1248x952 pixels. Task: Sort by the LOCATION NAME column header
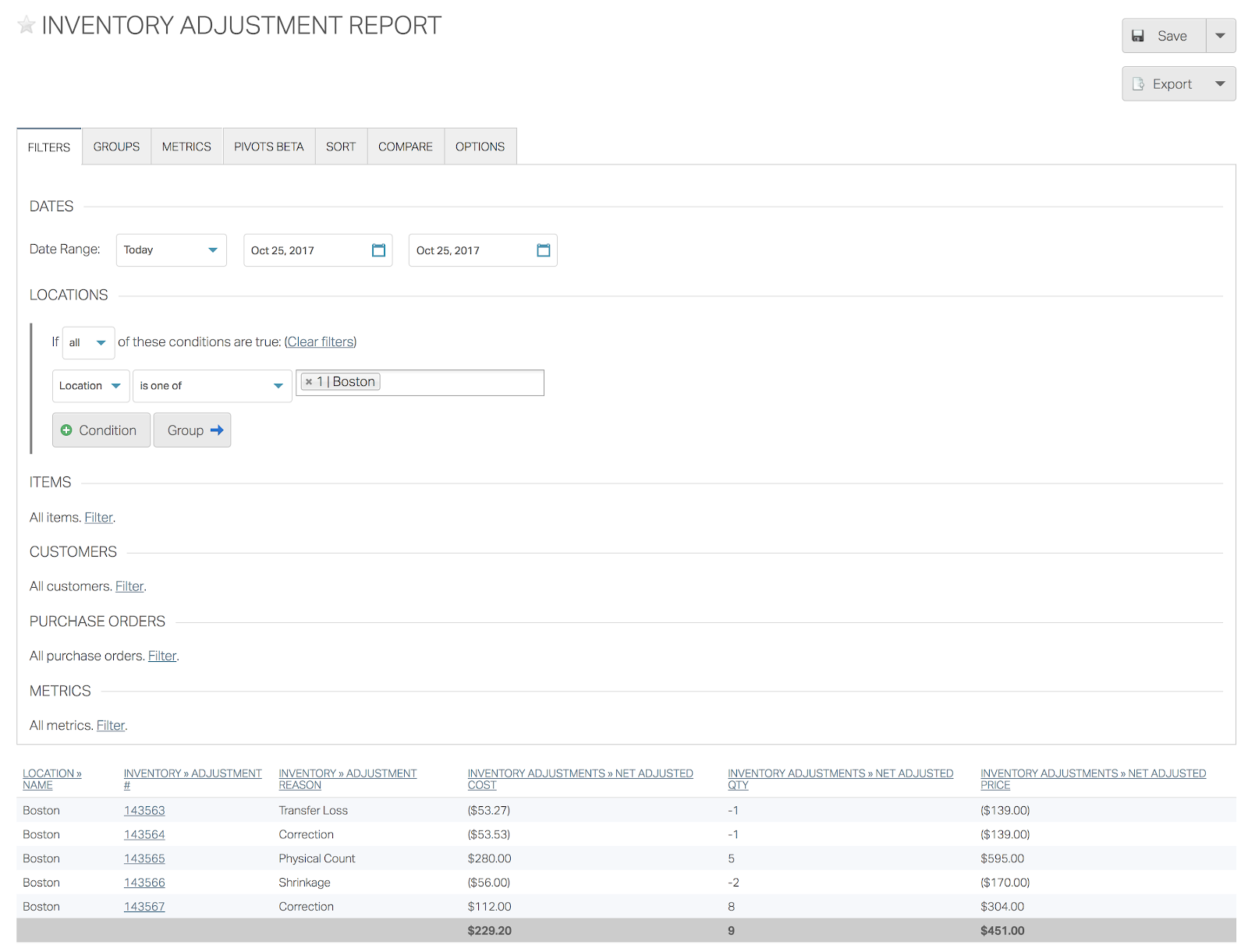pos(51,778)
